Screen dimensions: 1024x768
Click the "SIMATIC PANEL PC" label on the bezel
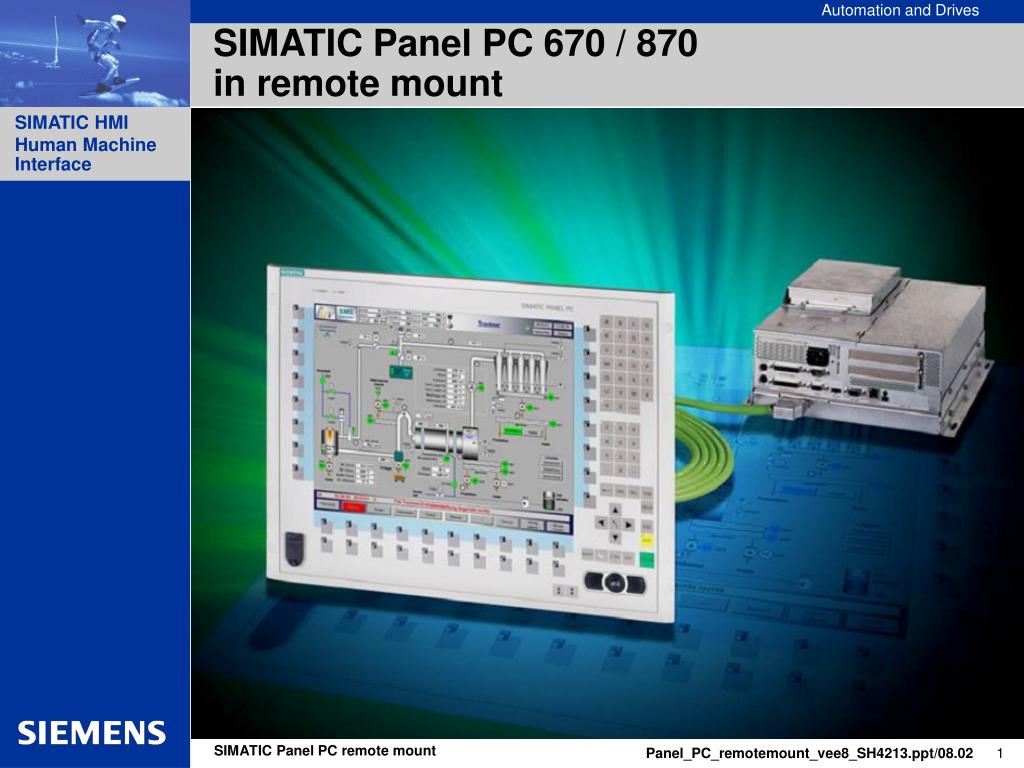(547, 306)
